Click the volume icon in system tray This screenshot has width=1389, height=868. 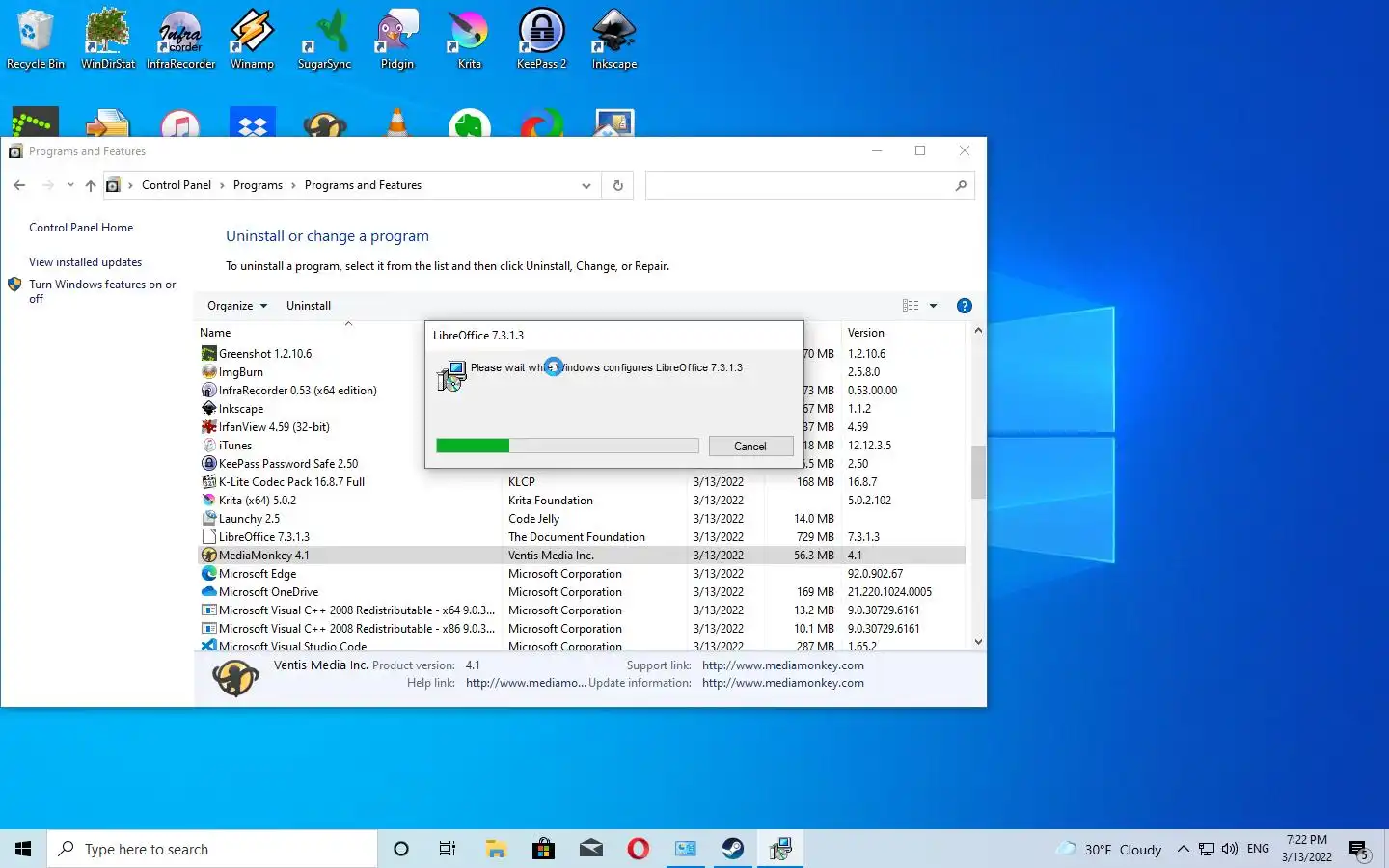click(1230, 850)
